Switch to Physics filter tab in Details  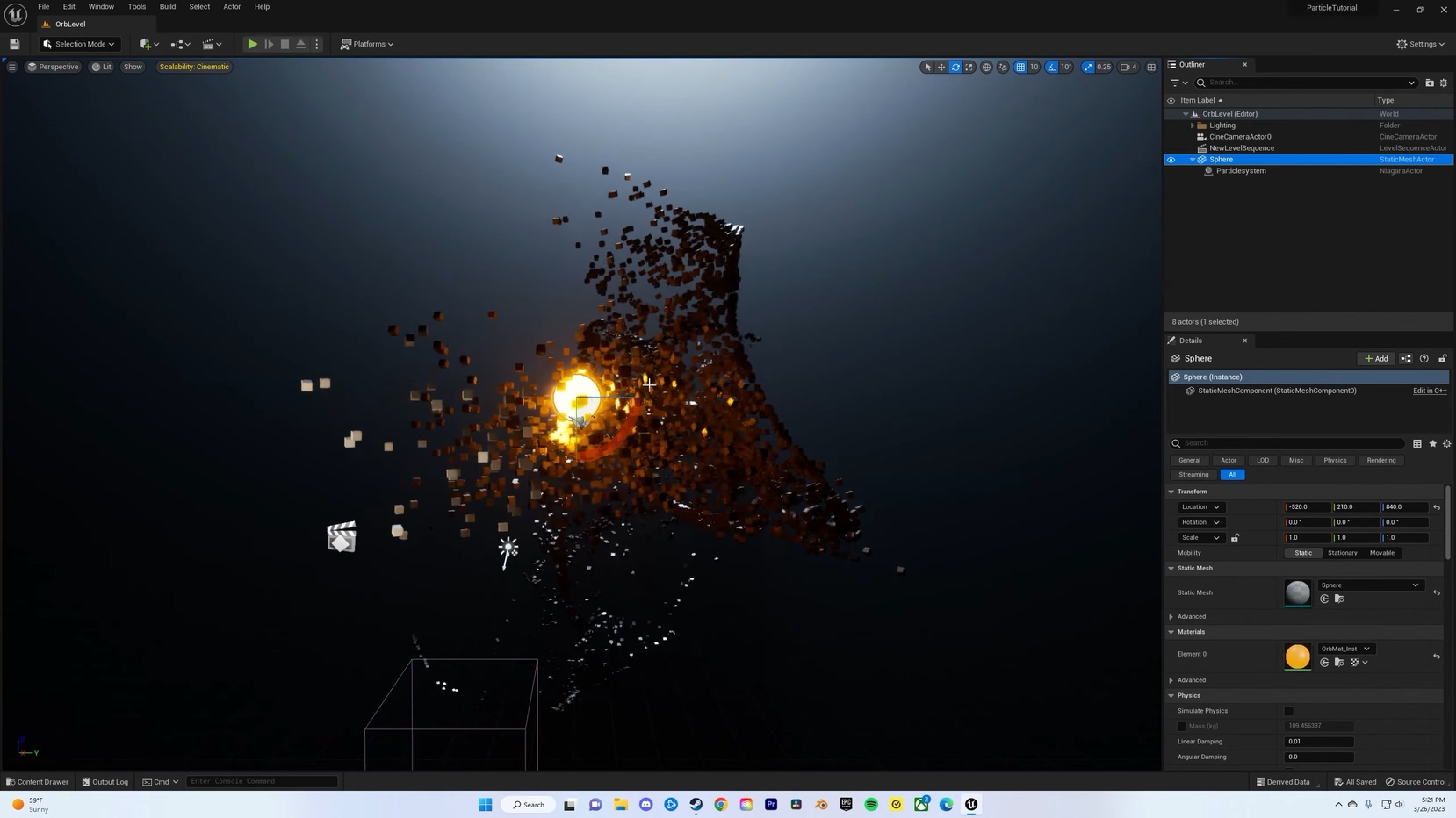1334,460
